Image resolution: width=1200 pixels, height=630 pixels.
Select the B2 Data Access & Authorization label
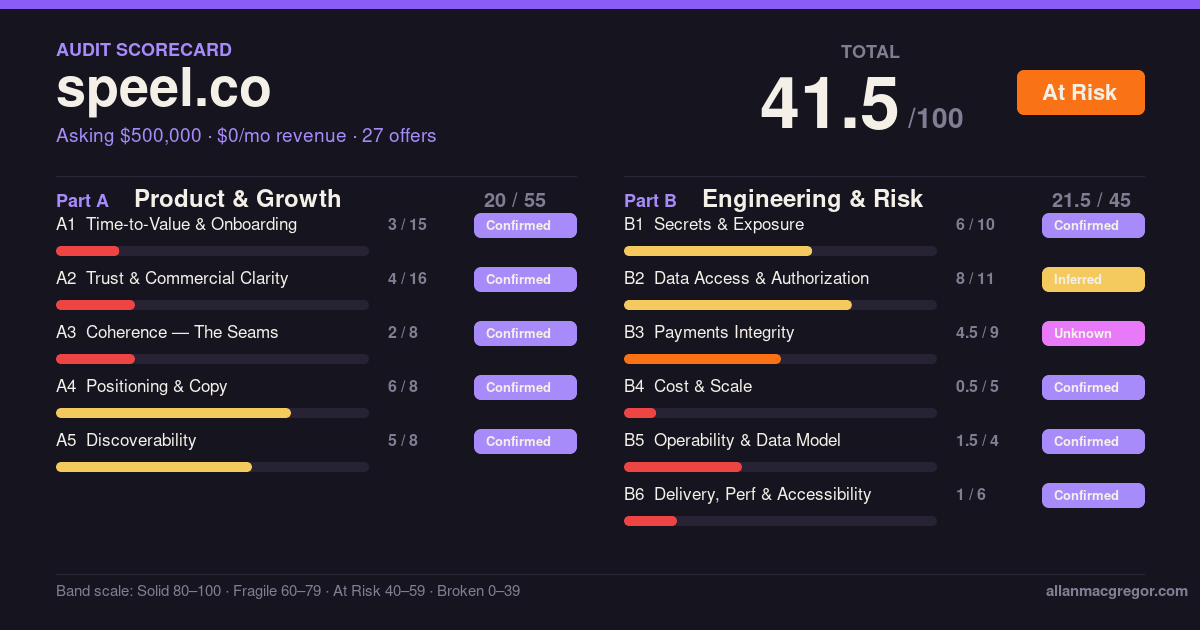pyautogui.click(x=747, y=279)
